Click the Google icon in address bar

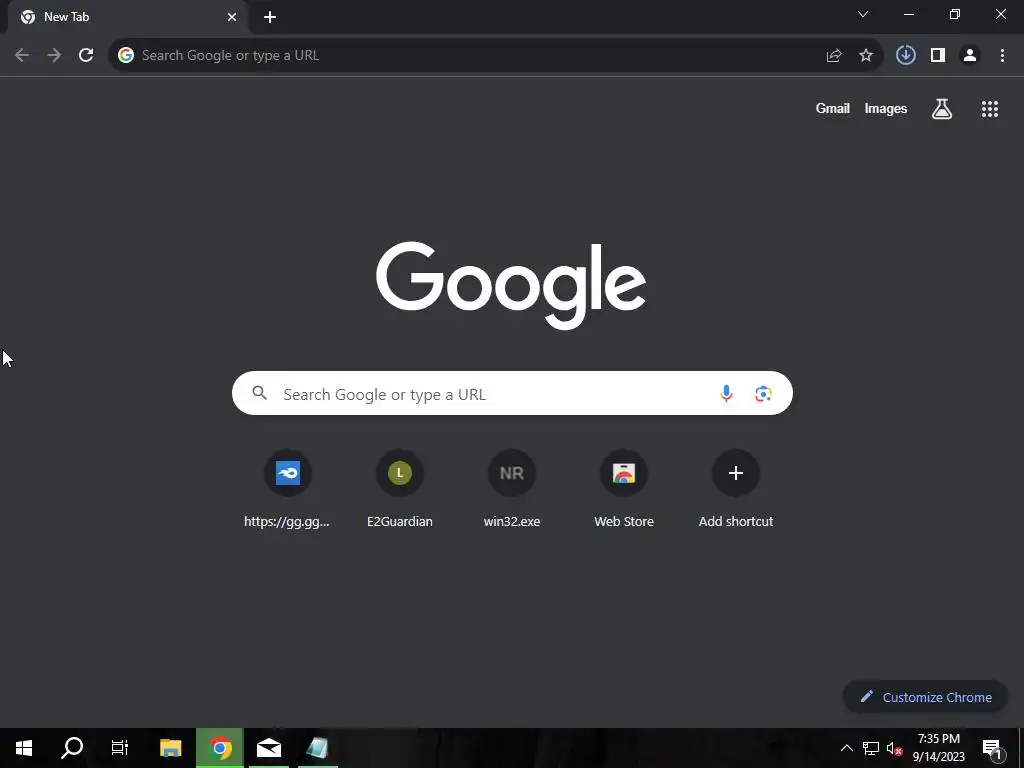click(126, 56)
